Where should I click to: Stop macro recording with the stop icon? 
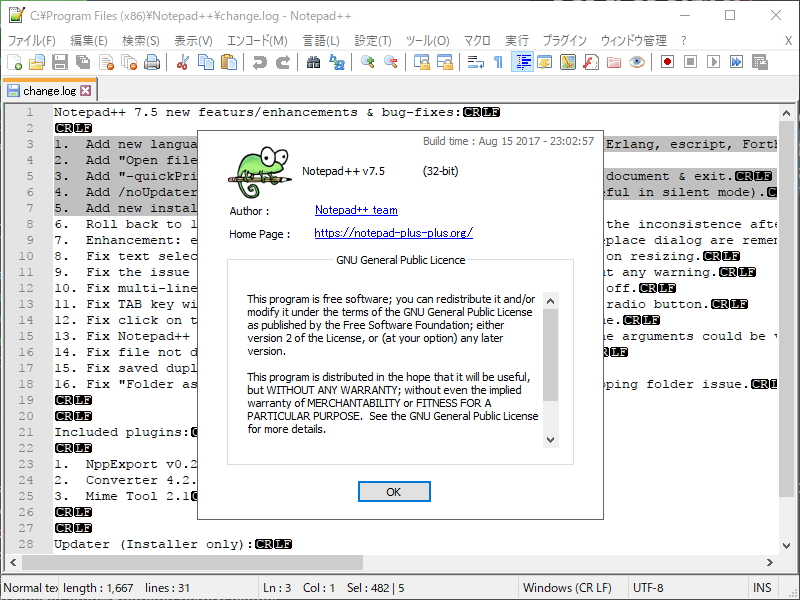tap(689, 62)
